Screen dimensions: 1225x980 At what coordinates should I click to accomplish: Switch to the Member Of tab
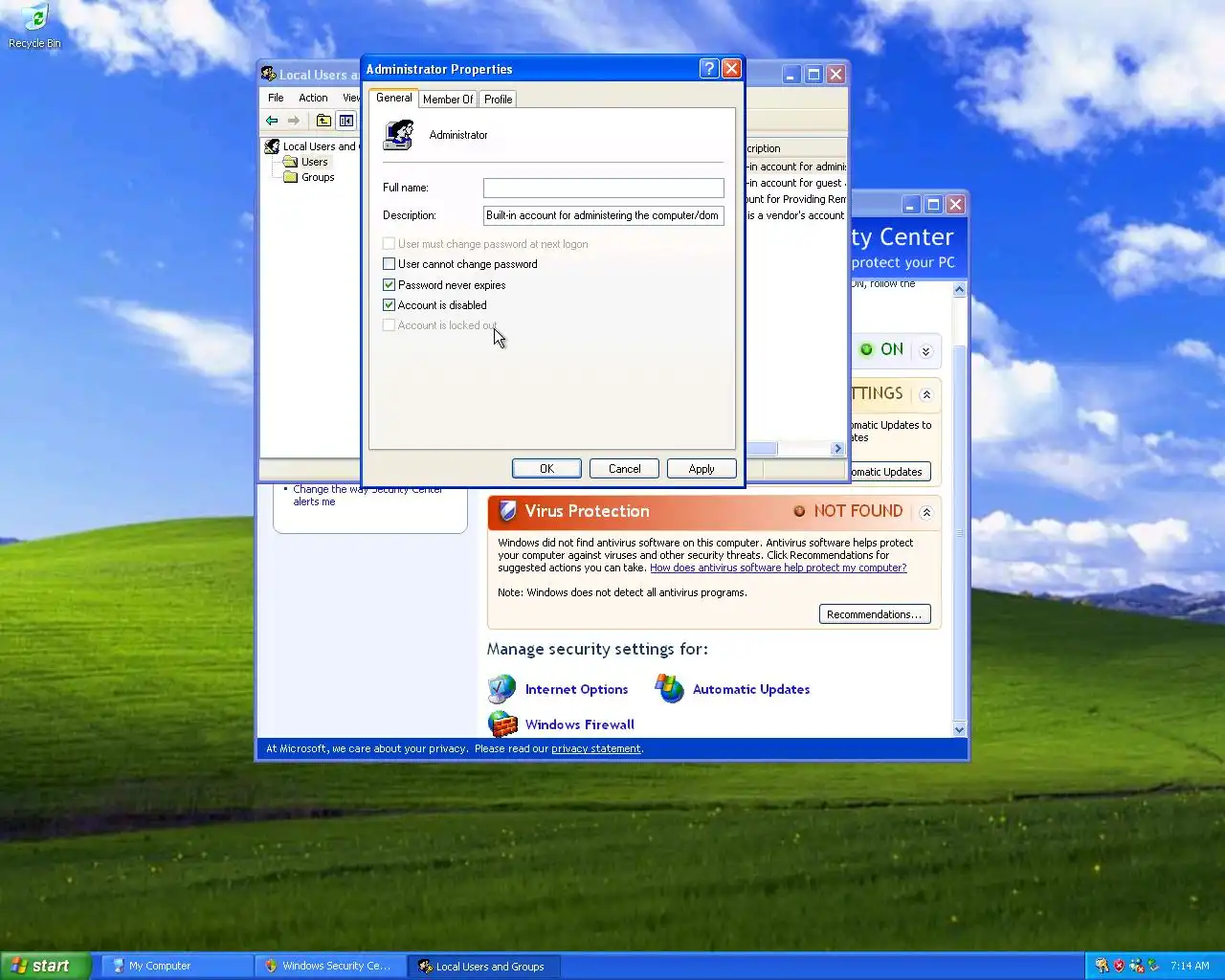click(448, 100)
